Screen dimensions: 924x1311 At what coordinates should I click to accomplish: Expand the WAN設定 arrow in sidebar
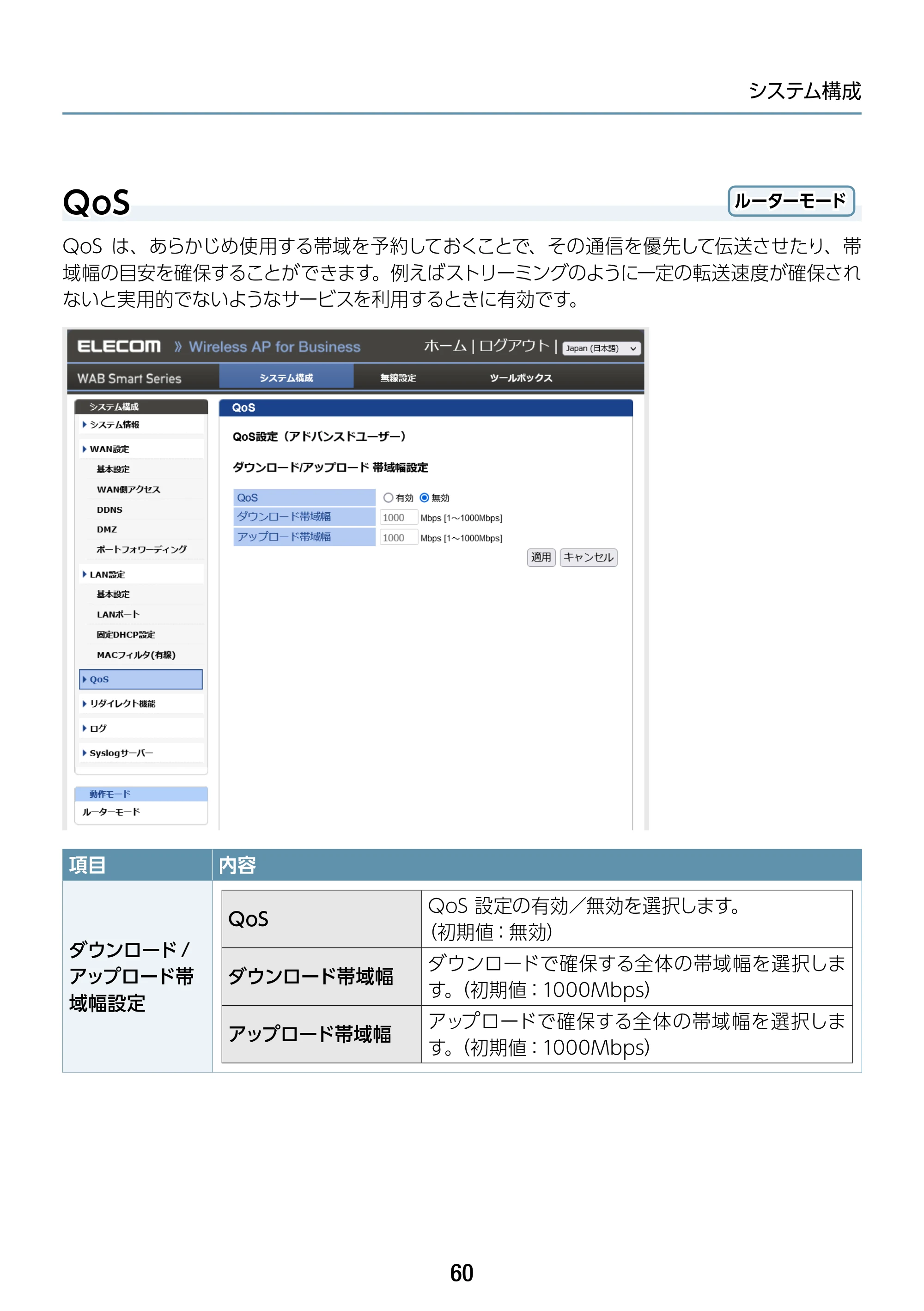(x=85, y=449)
